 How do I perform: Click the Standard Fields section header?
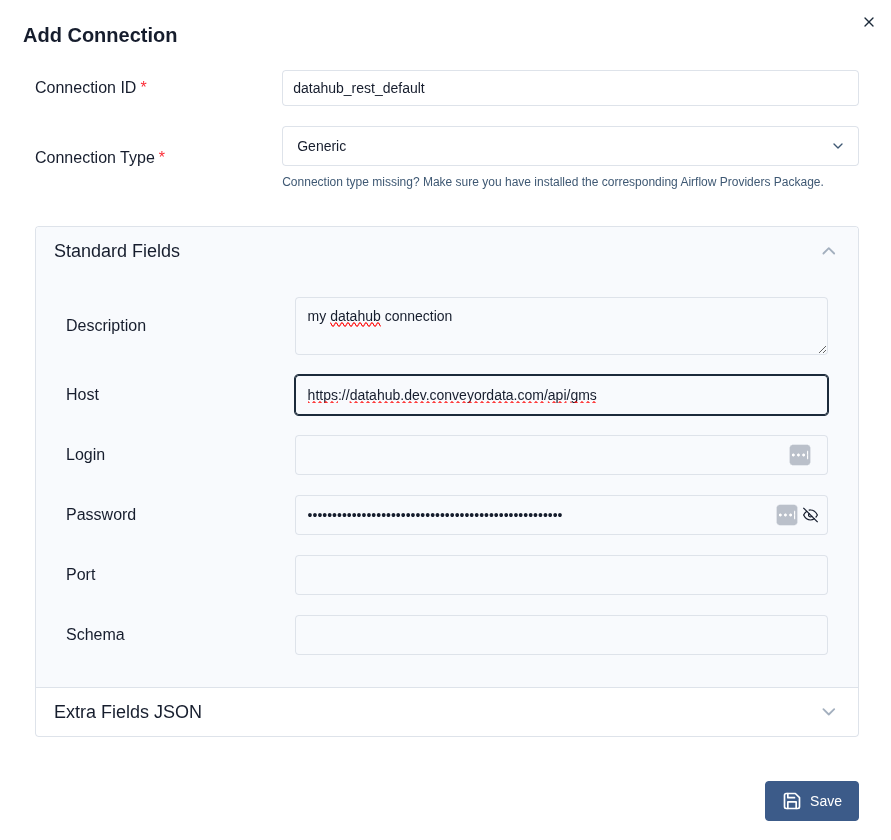(x=117, y=251)
